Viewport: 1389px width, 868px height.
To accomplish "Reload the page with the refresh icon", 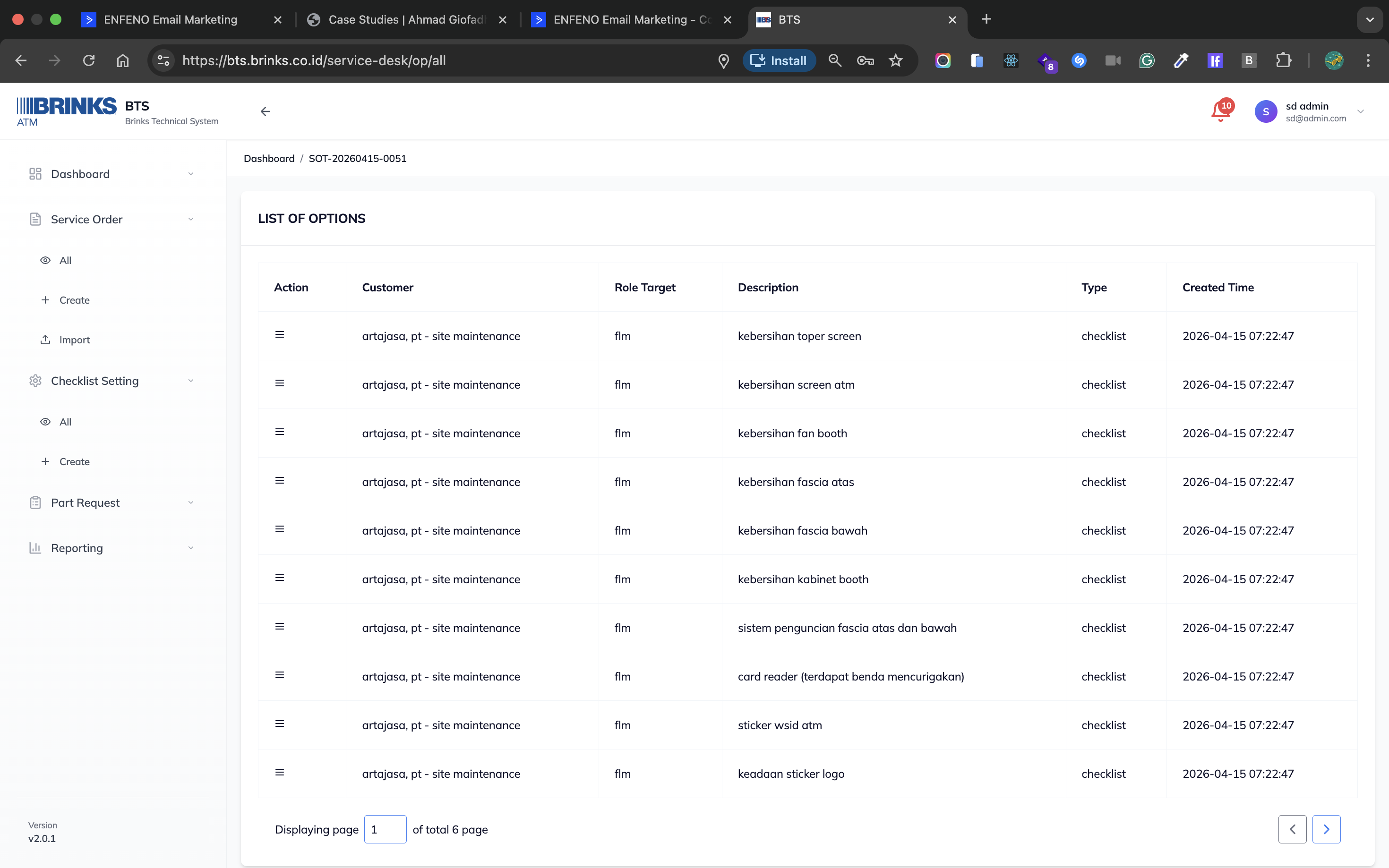I will (x=88, y=61).
